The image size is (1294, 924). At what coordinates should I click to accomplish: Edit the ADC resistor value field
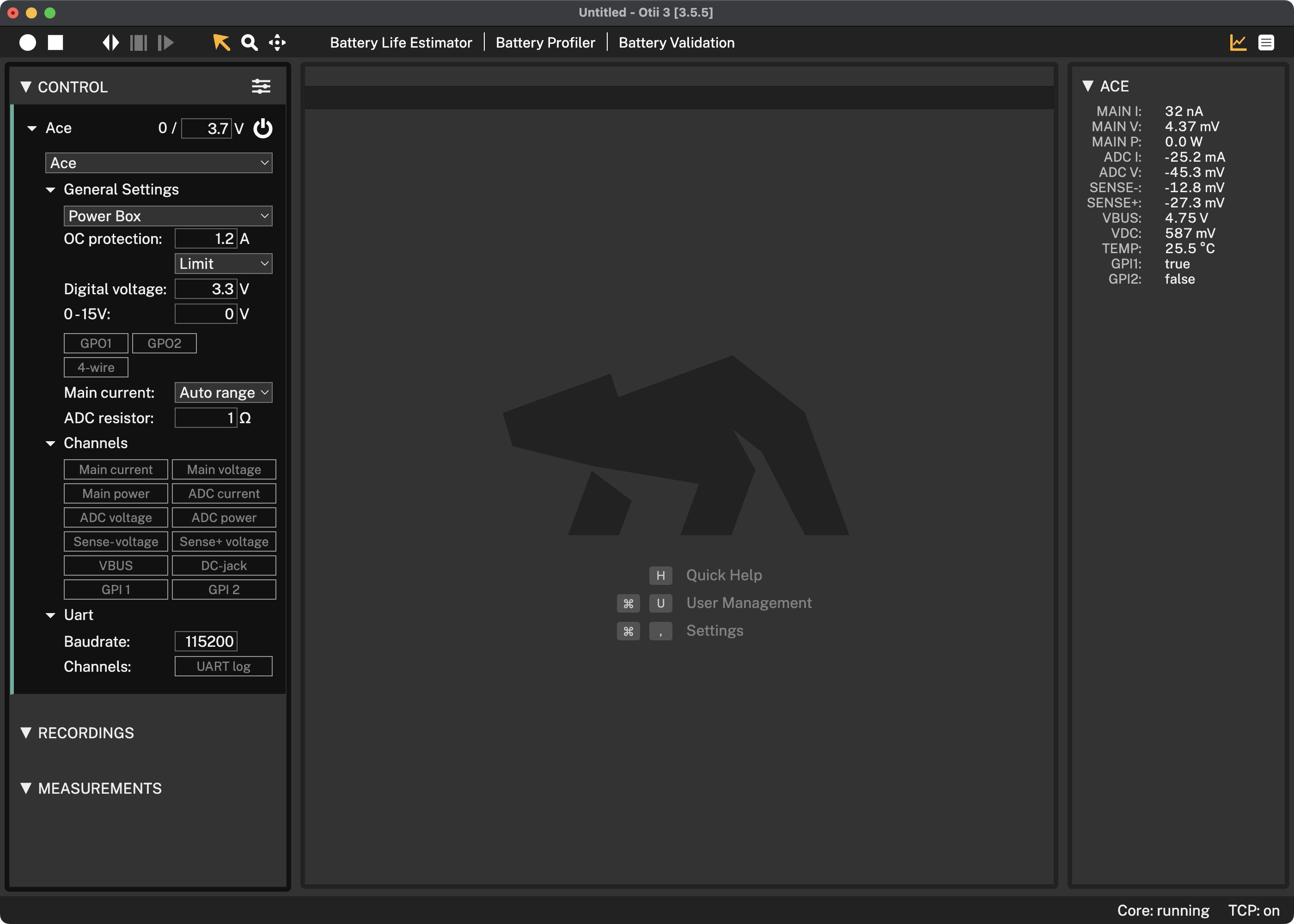pyautogui.click(x=206, y=418)
